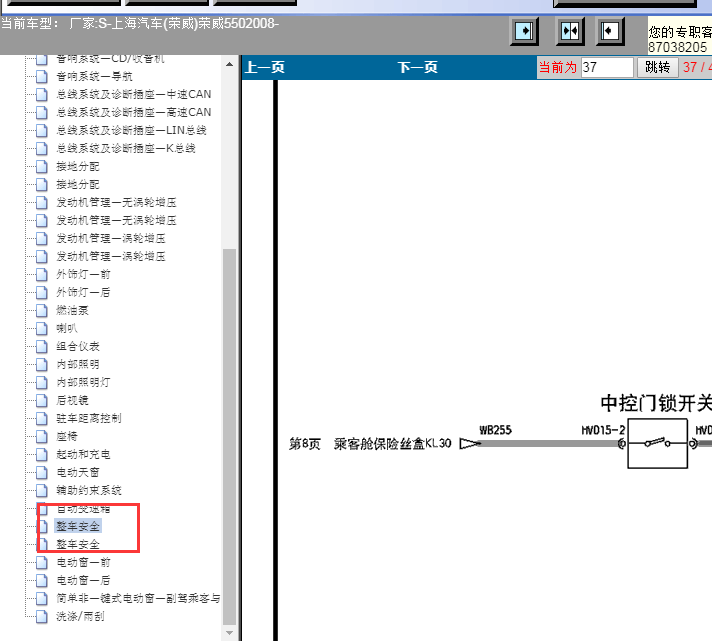Click the collapse-left-pane arrow toolbar icon
This screenshot has height=641, width=712.
click(x=610, y=31)
